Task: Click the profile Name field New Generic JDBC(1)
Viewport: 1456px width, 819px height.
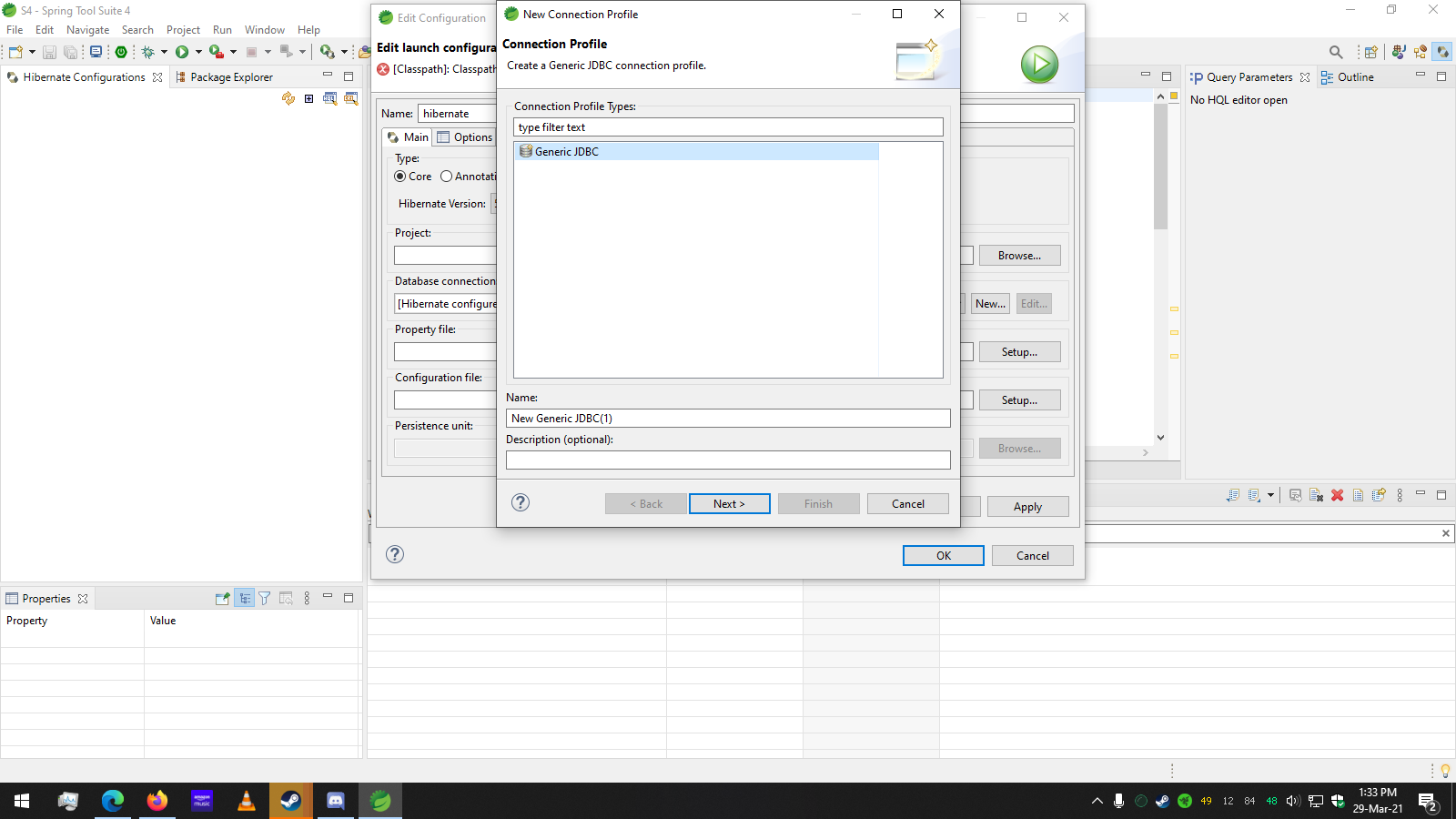Action: coord(728,418)
